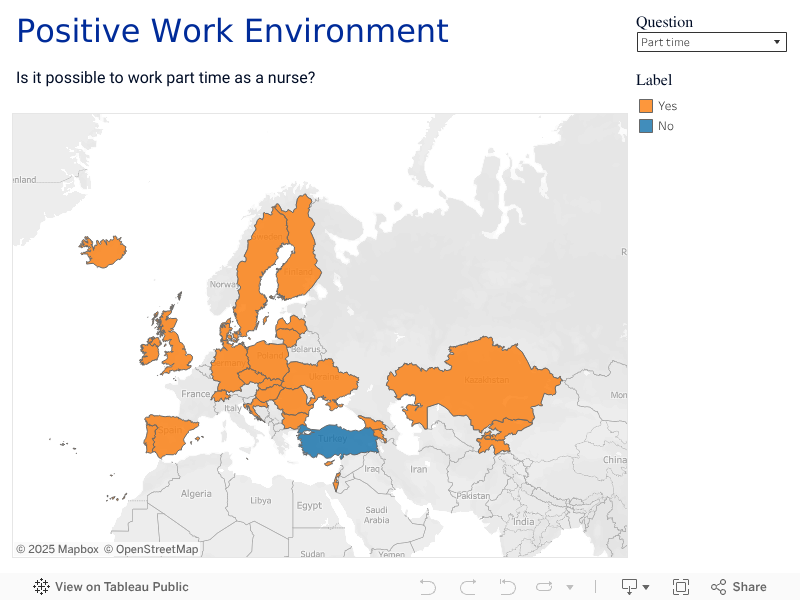The width and height of the screenshot is (800, 600).
Task: Click the Share button
Action: tap(739, 587)
